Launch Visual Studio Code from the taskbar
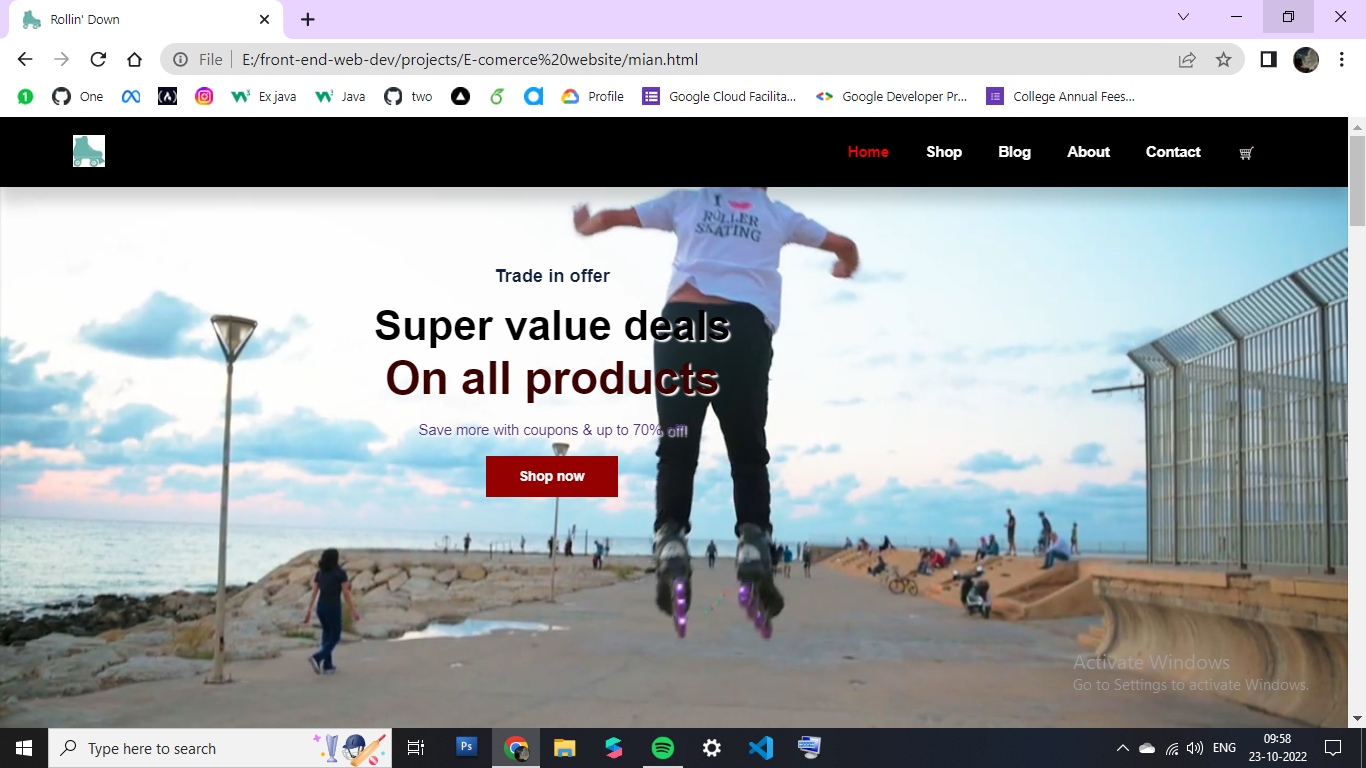The height and width of the screenshot is (768, 1366). point(760,747)
